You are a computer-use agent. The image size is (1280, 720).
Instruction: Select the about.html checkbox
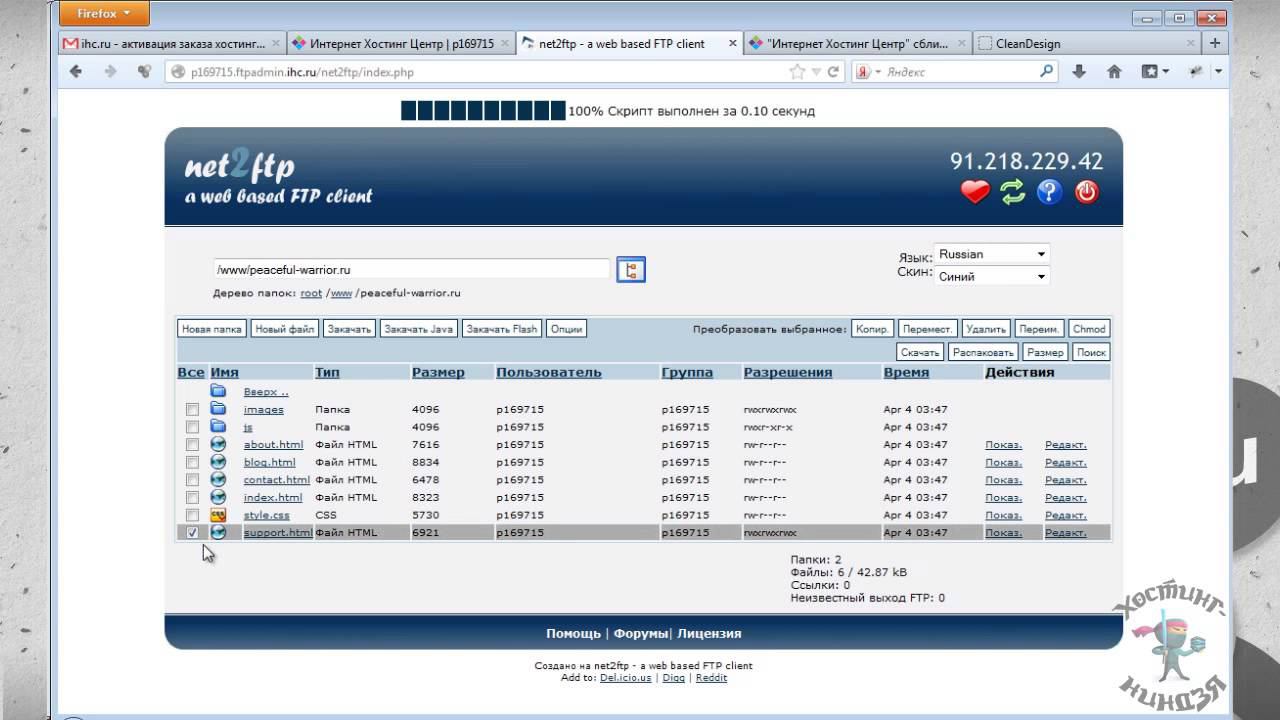pos(192,445)
